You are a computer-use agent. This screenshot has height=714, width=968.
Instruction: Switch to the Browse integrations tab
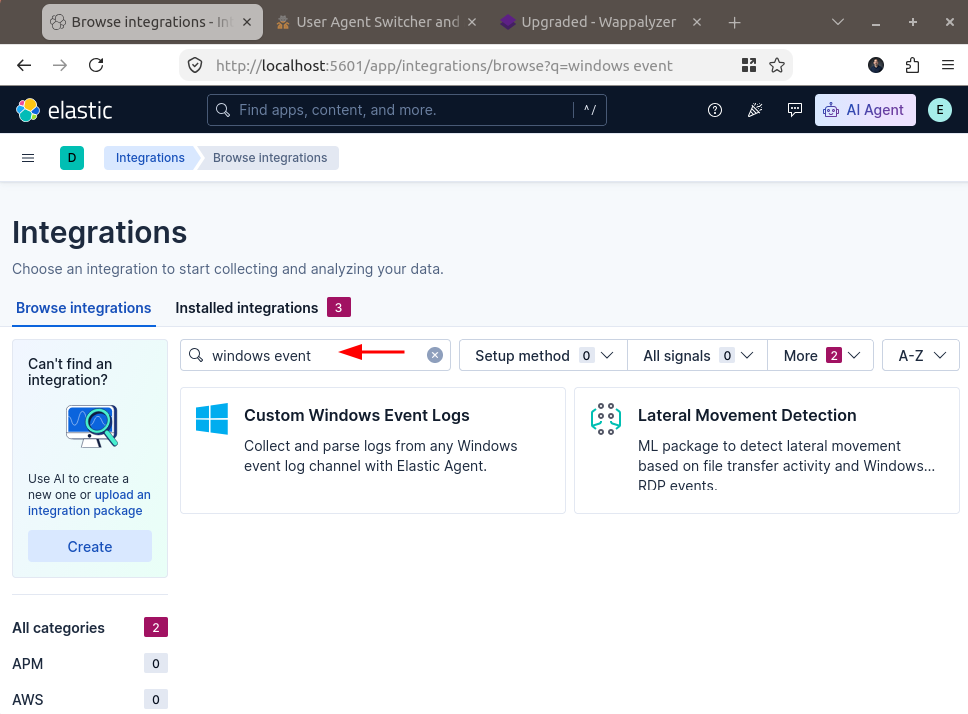(83, 308)
